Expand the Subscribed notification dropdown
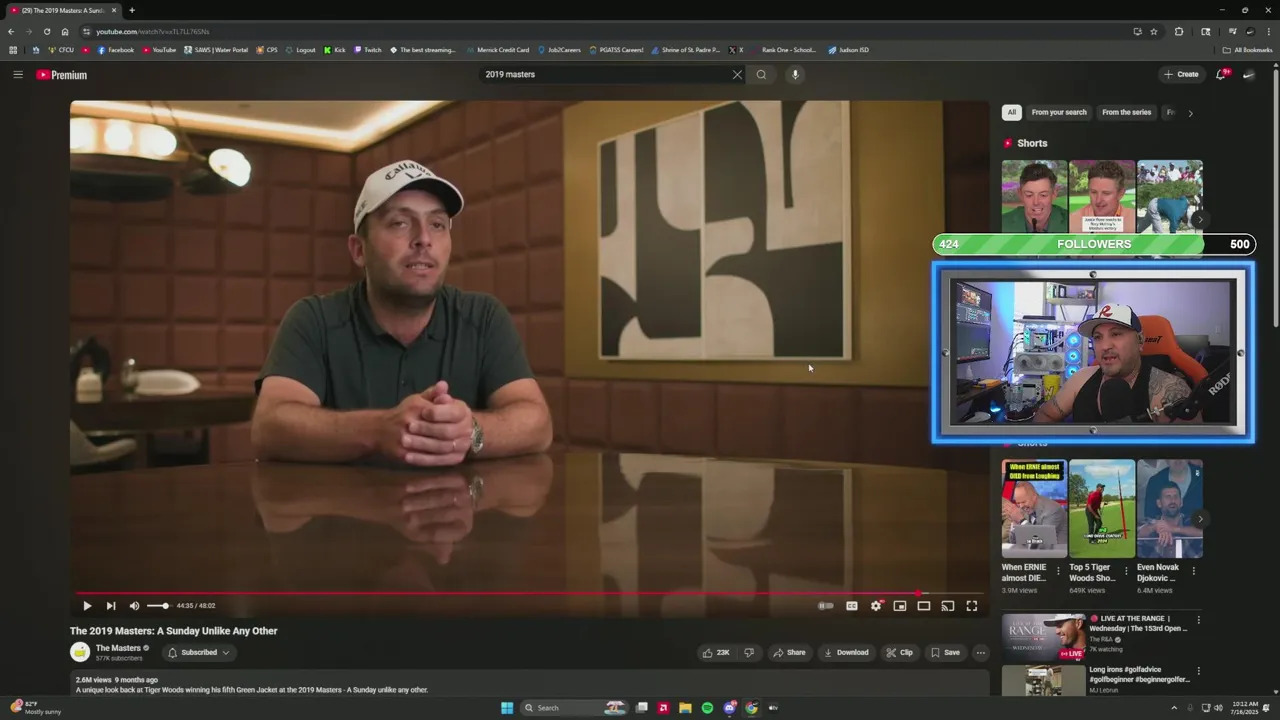This screenshot has width=1280, height=720. [198, 652]
